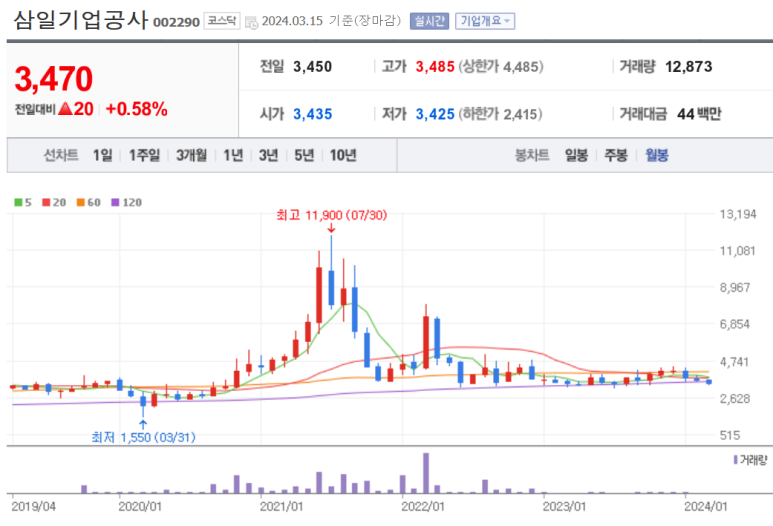The width and height of the screenshot is (773, 526).
Task: Click the 상한가 4,485 text
Action: 501,67
